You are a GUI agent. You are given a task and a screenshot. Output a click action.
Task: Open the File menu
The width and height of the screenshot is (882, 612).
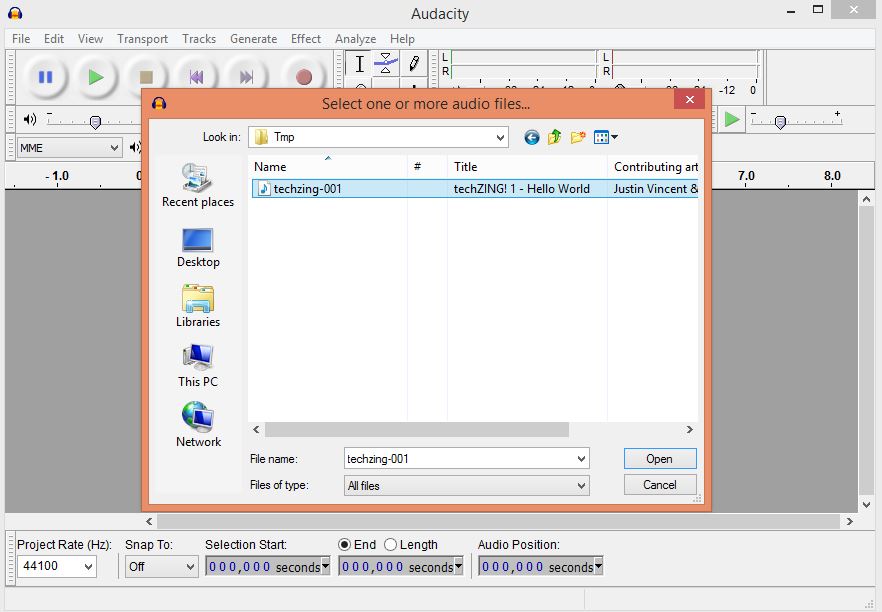tap(21, 39)
